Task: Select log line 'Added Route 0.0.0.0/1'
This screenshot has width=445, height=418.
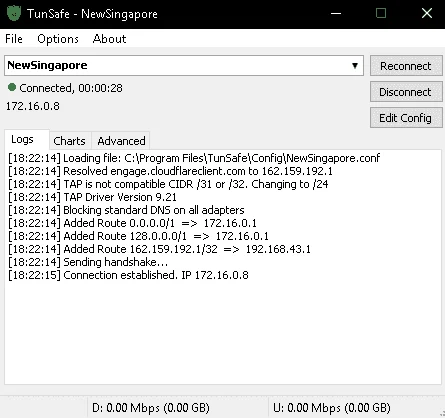Action: [132, 223]
